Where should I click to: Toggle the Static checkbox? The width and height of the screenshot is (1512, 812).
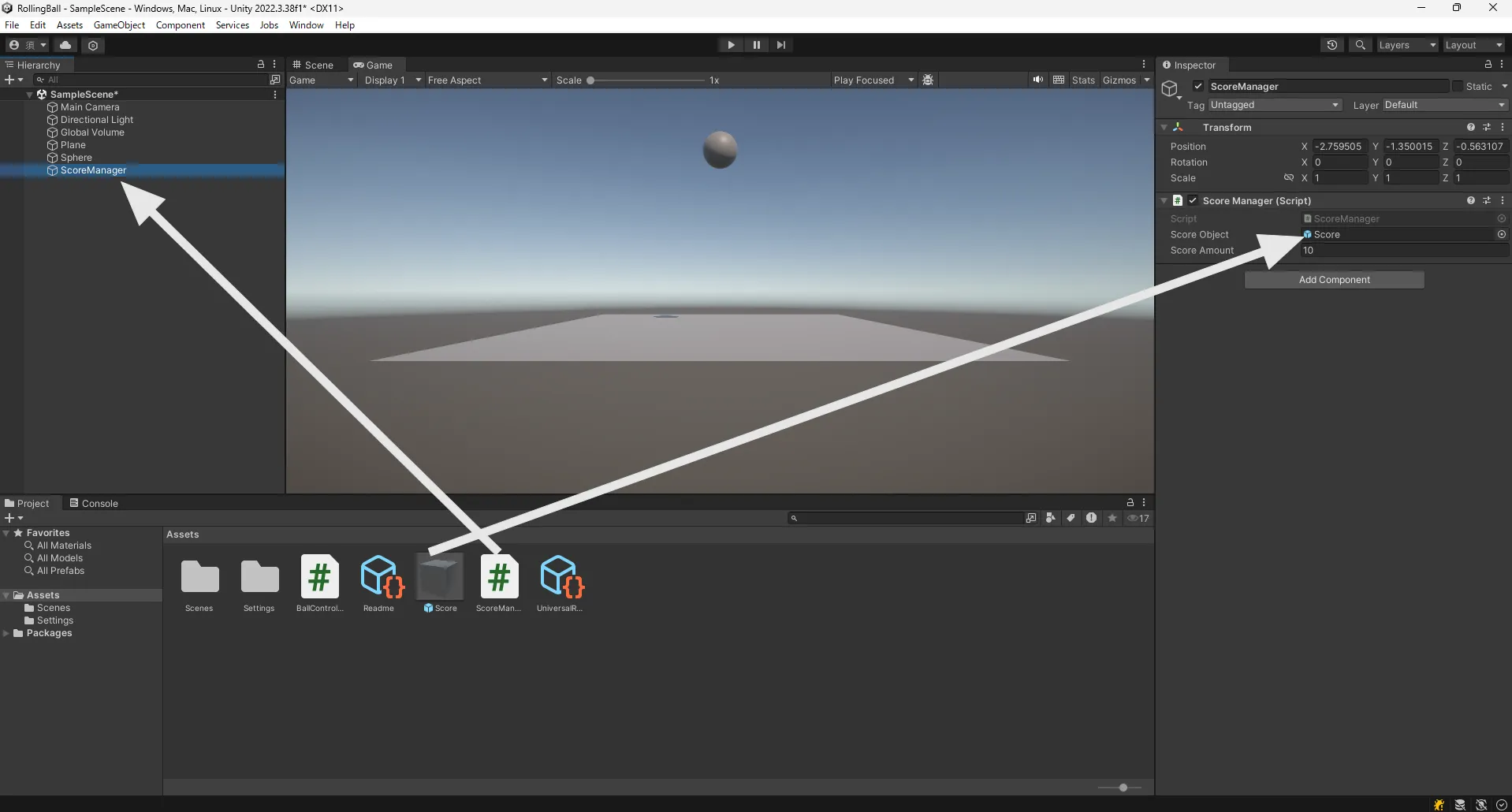pyautogui.click(x=1458, y=86)
